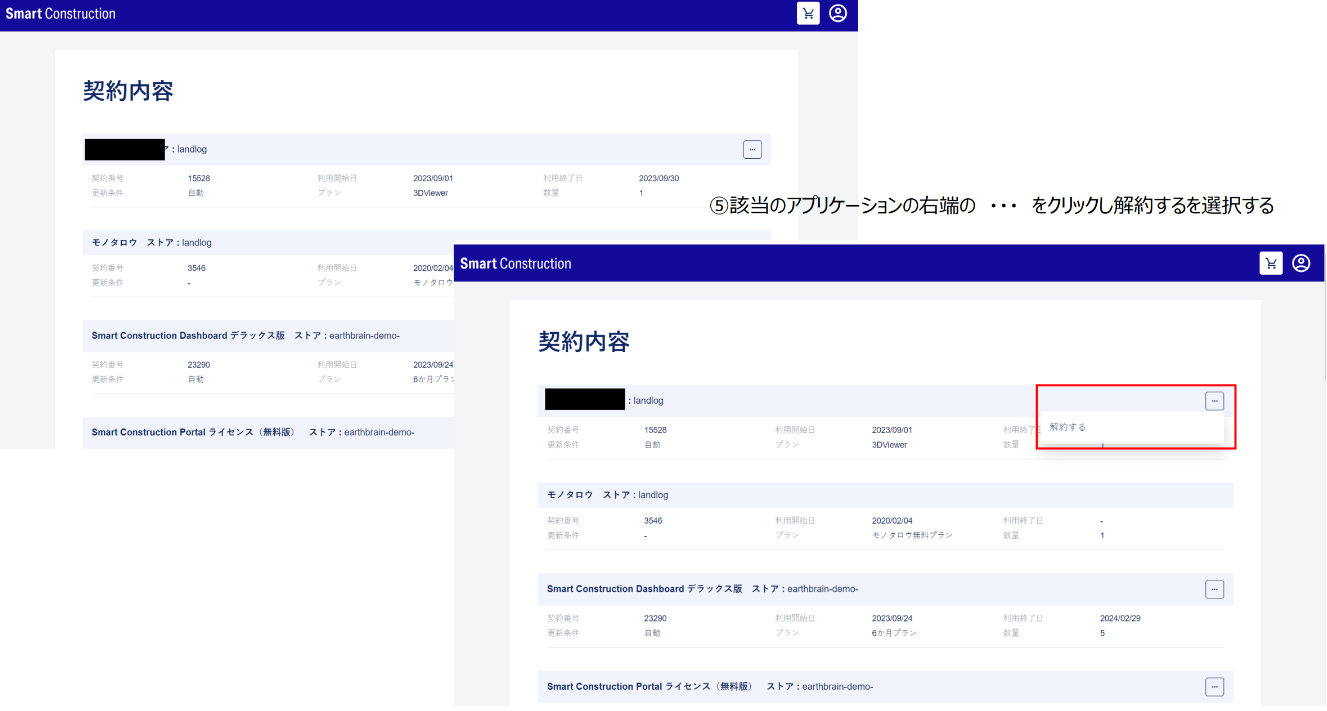The height and width of the screenshot is (711, 1327).
Task: Click the 3DViewer plan in the back window
Action: click(431, 193)
